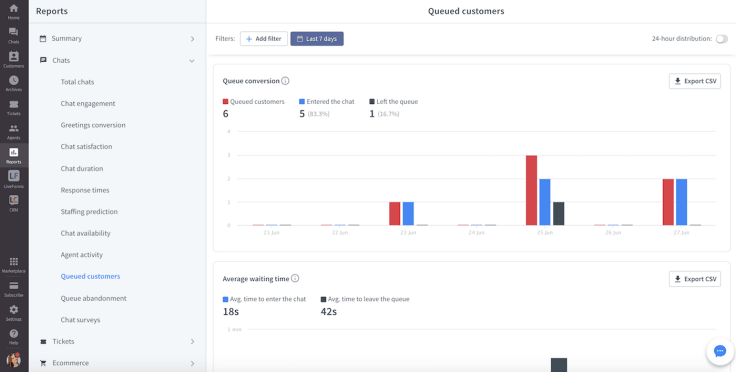
Task: Click the blue bar for 25 Jun
Action: pyautogui.click(x=545, y=202)
